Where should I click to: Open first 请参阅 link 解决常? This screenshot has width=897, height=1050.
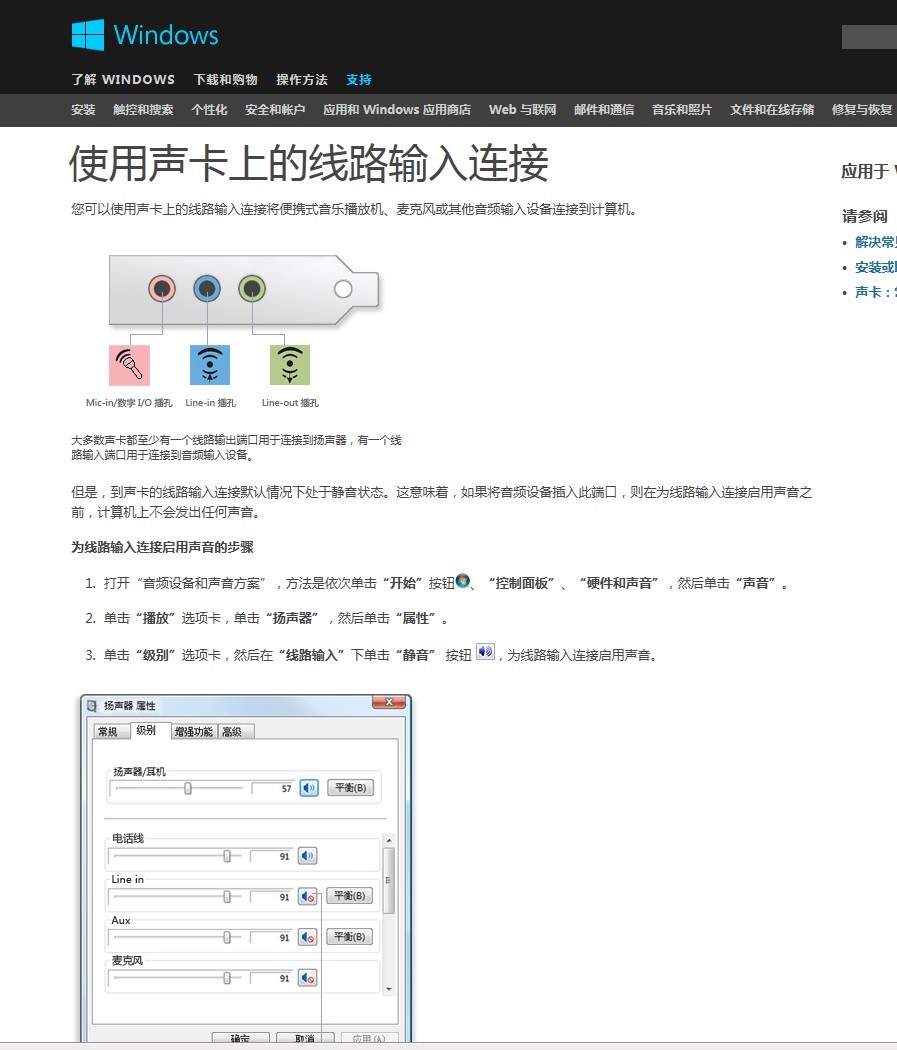point(876,242)
